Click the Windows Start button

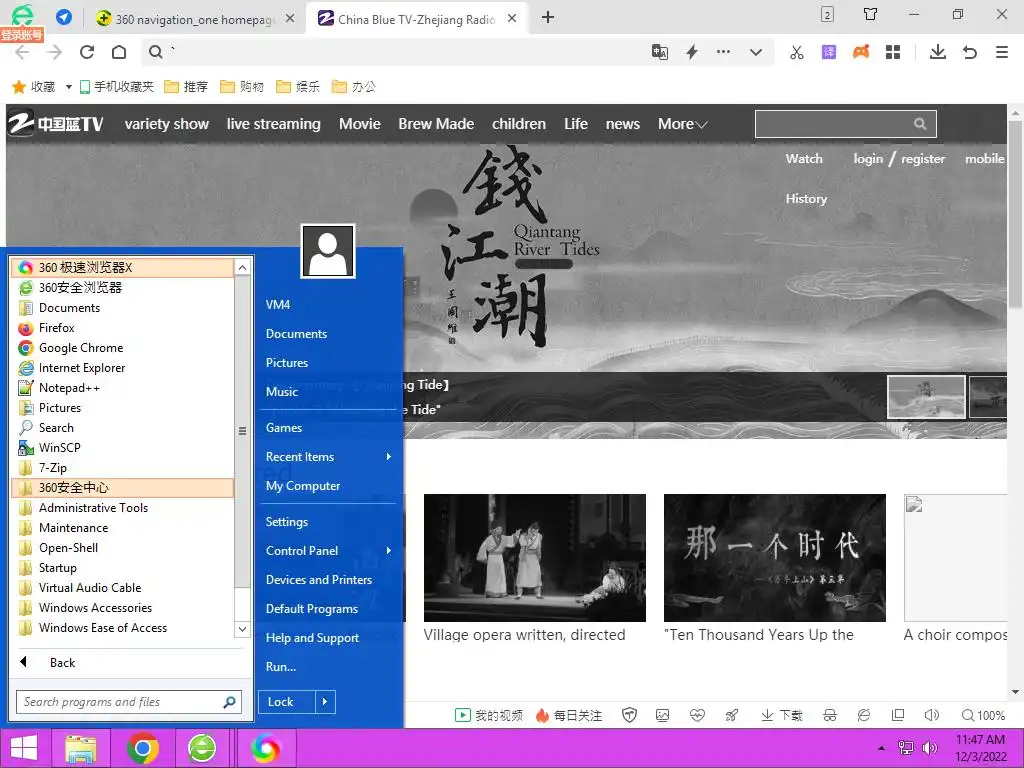[x=24, y=748]
